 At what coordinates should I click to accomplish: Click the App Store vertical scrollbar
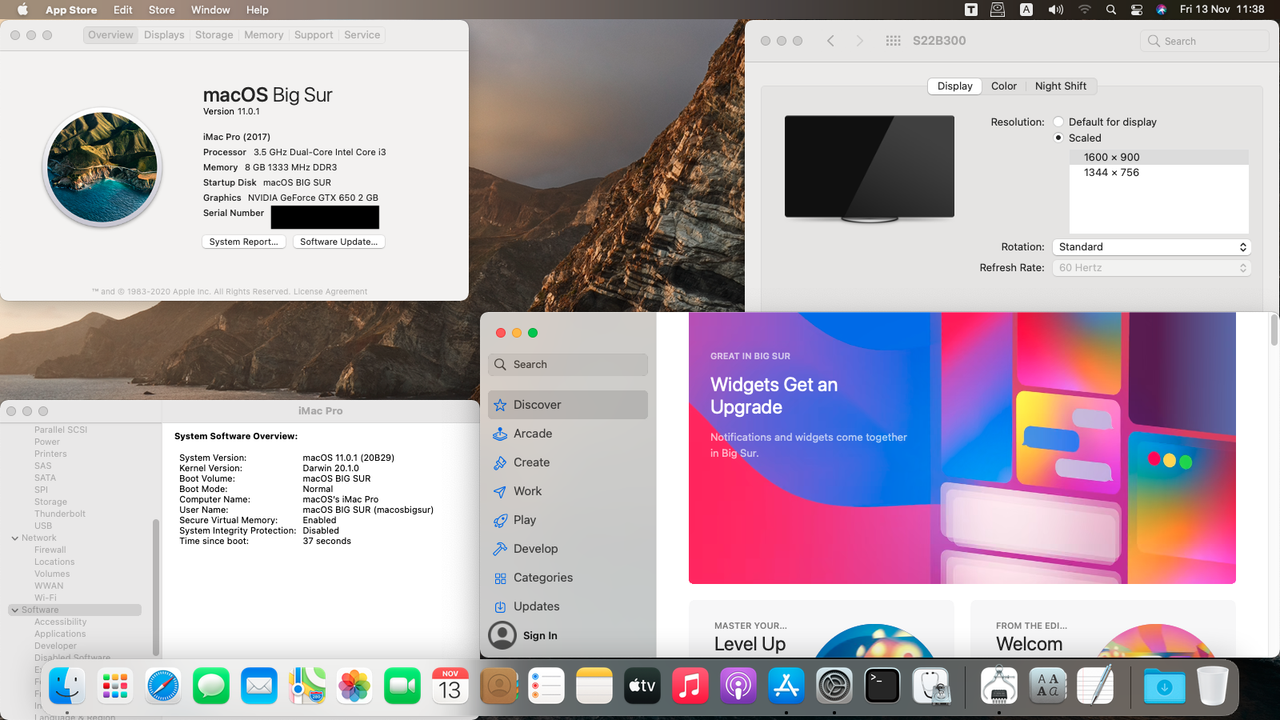click(1274, 330)
